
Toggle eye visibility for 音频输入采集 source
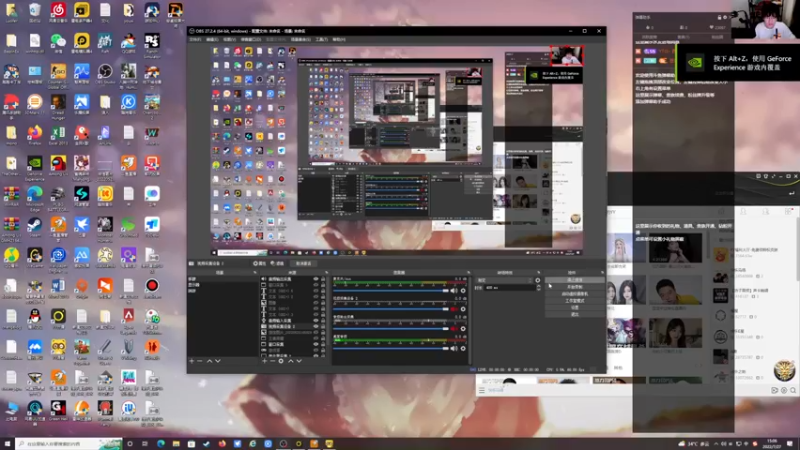(x=316, y=320)
